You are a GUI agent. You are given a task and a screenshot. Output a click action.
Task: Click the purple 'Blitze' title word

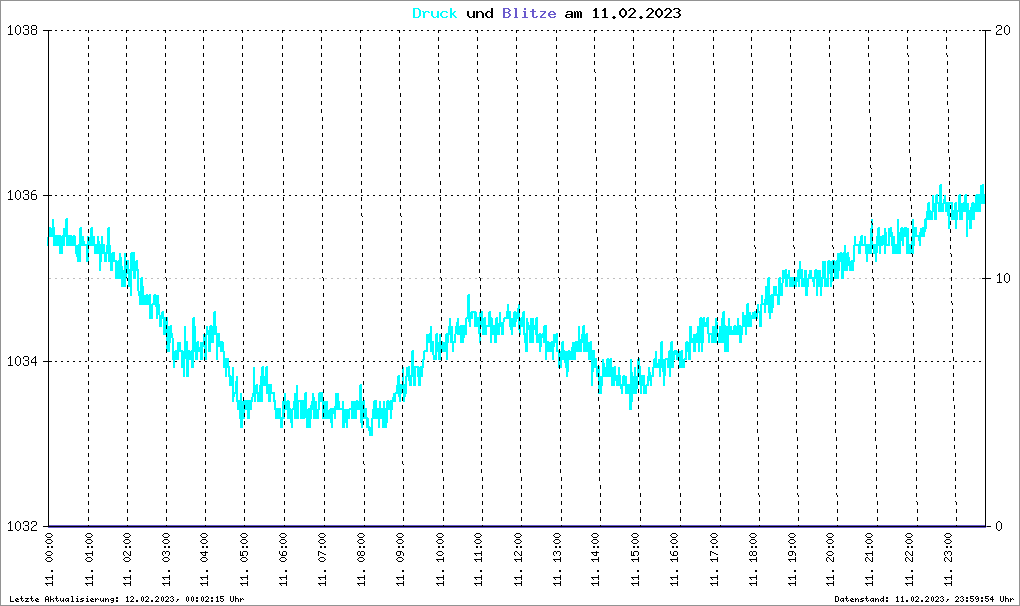(x=529, y=13)
